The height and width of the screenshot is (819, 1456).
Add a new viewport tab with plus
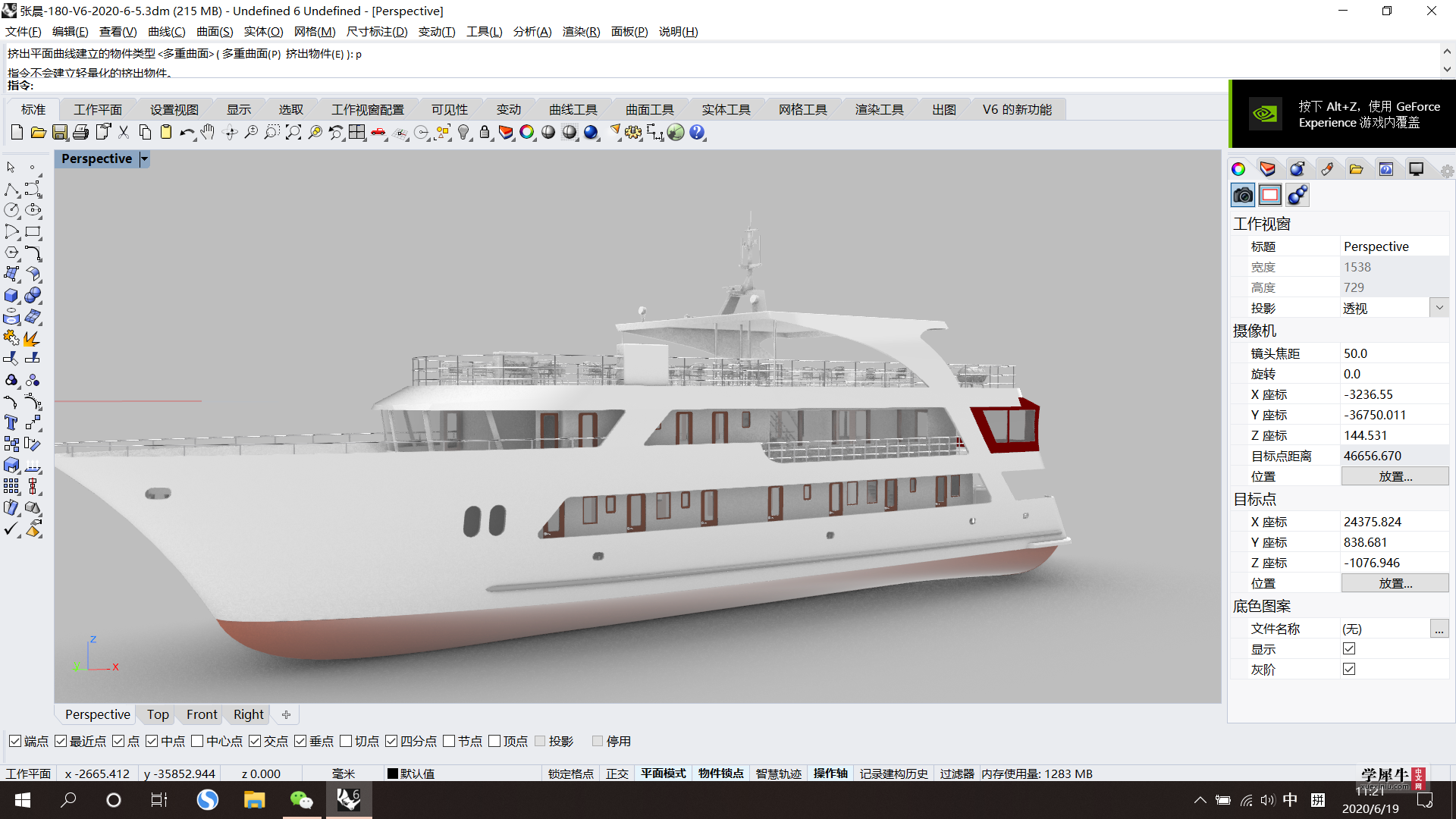[x=286, y=714]
